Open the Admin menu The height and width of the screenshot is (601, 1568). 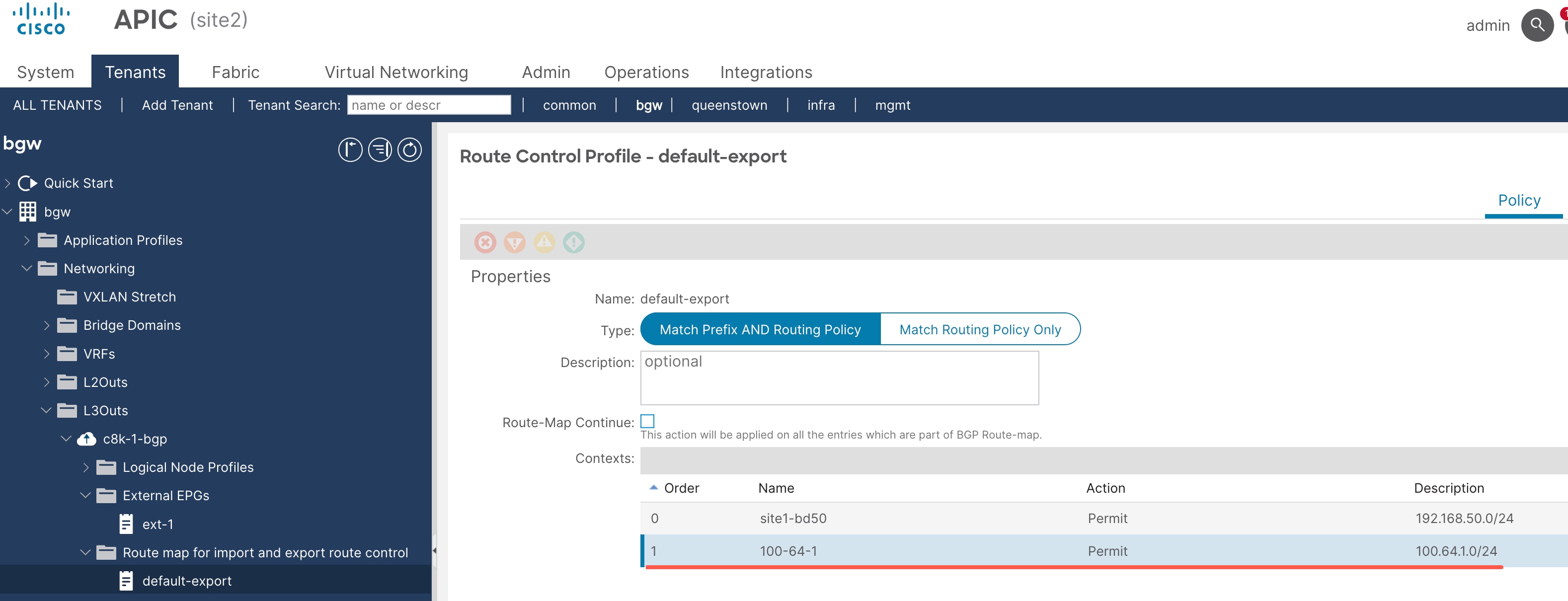click(546, 73)
